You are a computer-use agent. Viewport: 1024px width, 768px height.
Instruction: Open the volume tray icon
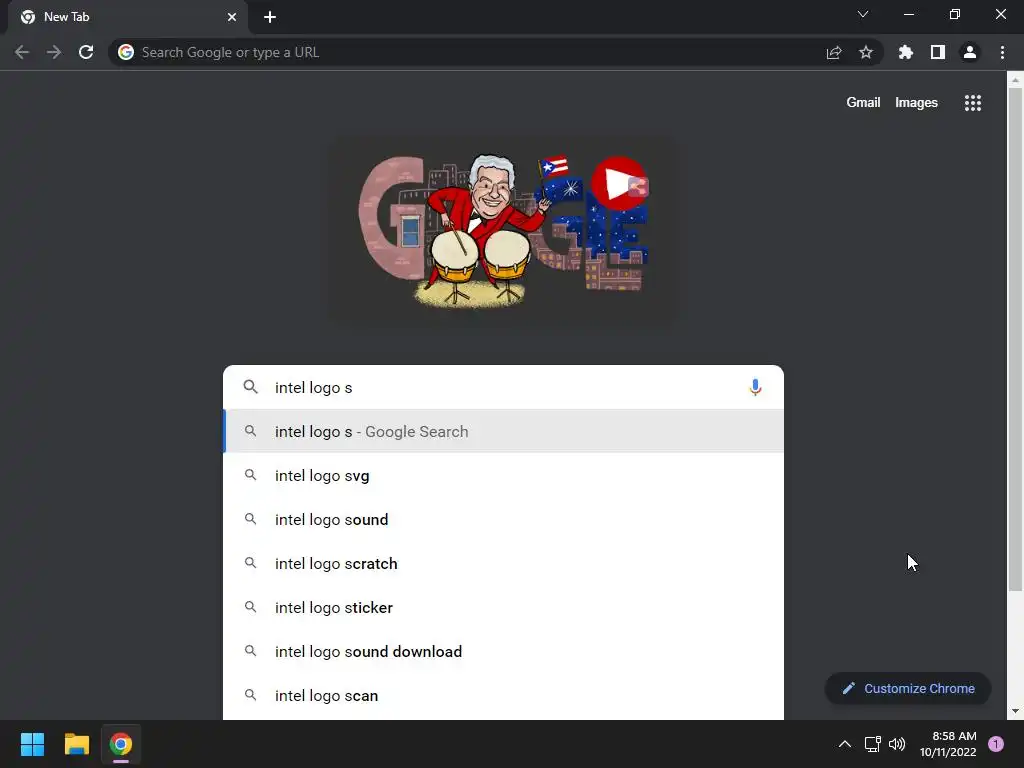click(897, 744)
